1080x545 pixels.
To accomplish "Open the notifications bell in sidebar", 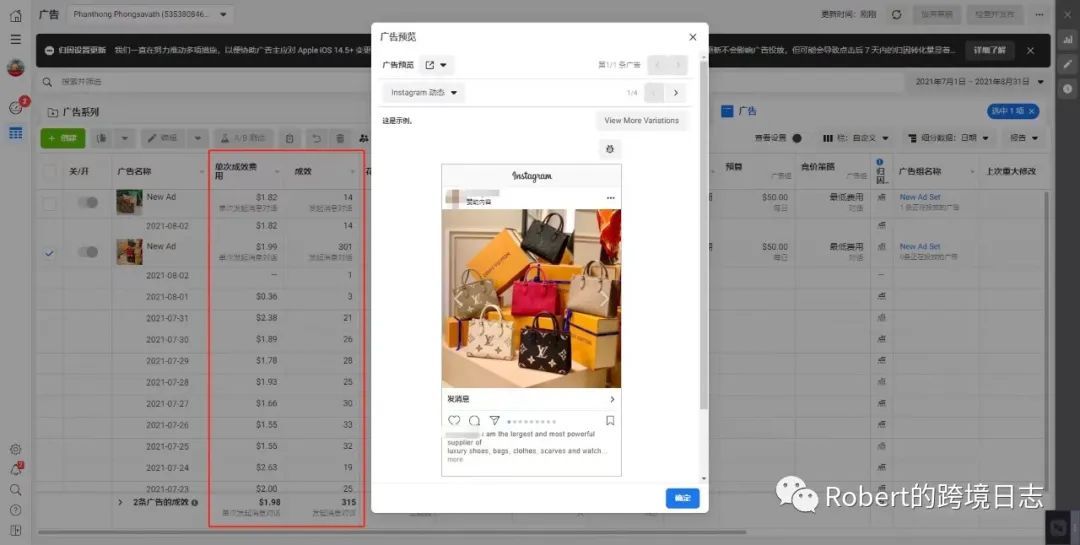I will pyautogui.click(x=15, y=470).
